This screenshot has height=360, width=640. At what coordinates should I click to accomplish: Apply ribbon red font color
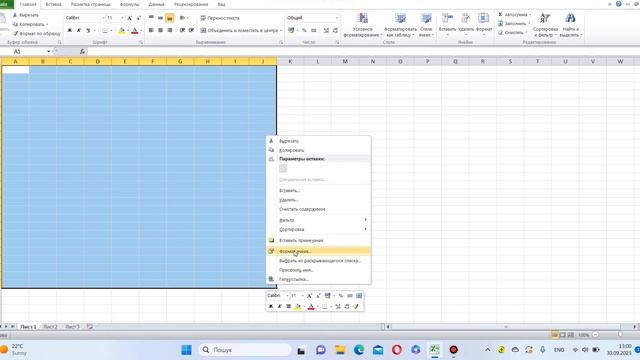(x=135, y=31)
